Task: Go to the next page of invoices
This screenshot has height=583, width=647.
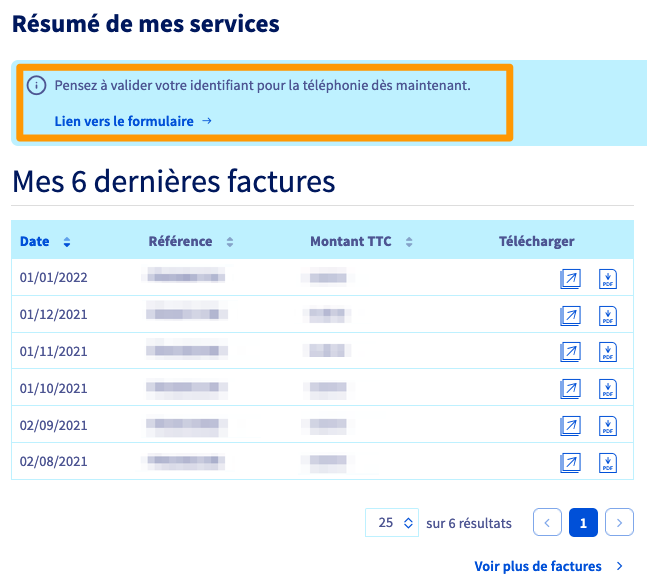Action: click(x=620, y=522)
